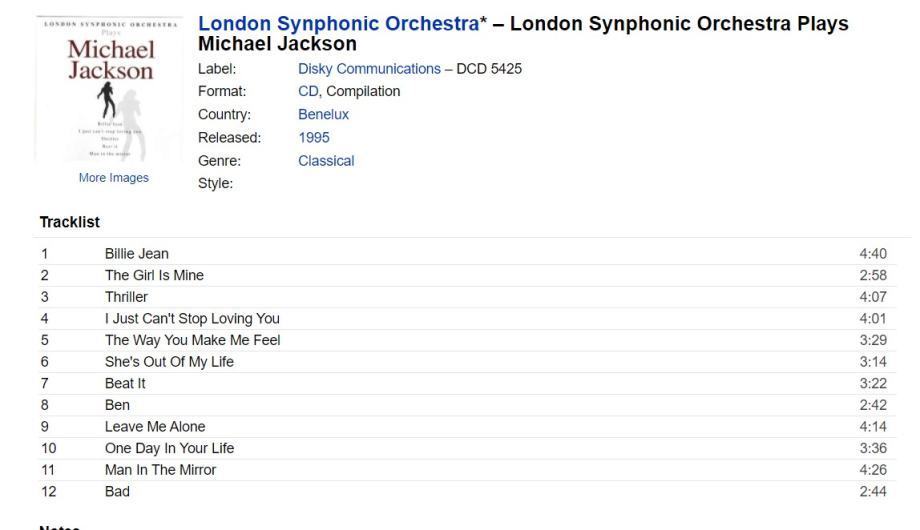Click the Michael Jackson album cover thumbnail

(110, 88)
